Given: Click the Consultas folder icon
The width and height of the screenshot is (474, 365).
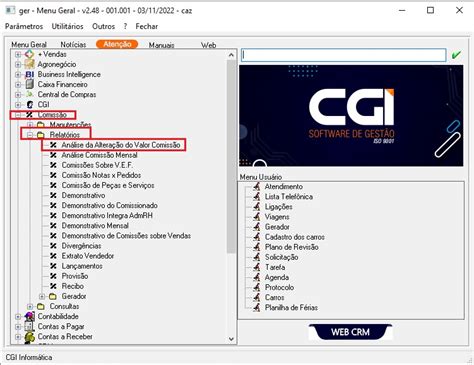Looking at the screenshot, I should tap(41, 306).
